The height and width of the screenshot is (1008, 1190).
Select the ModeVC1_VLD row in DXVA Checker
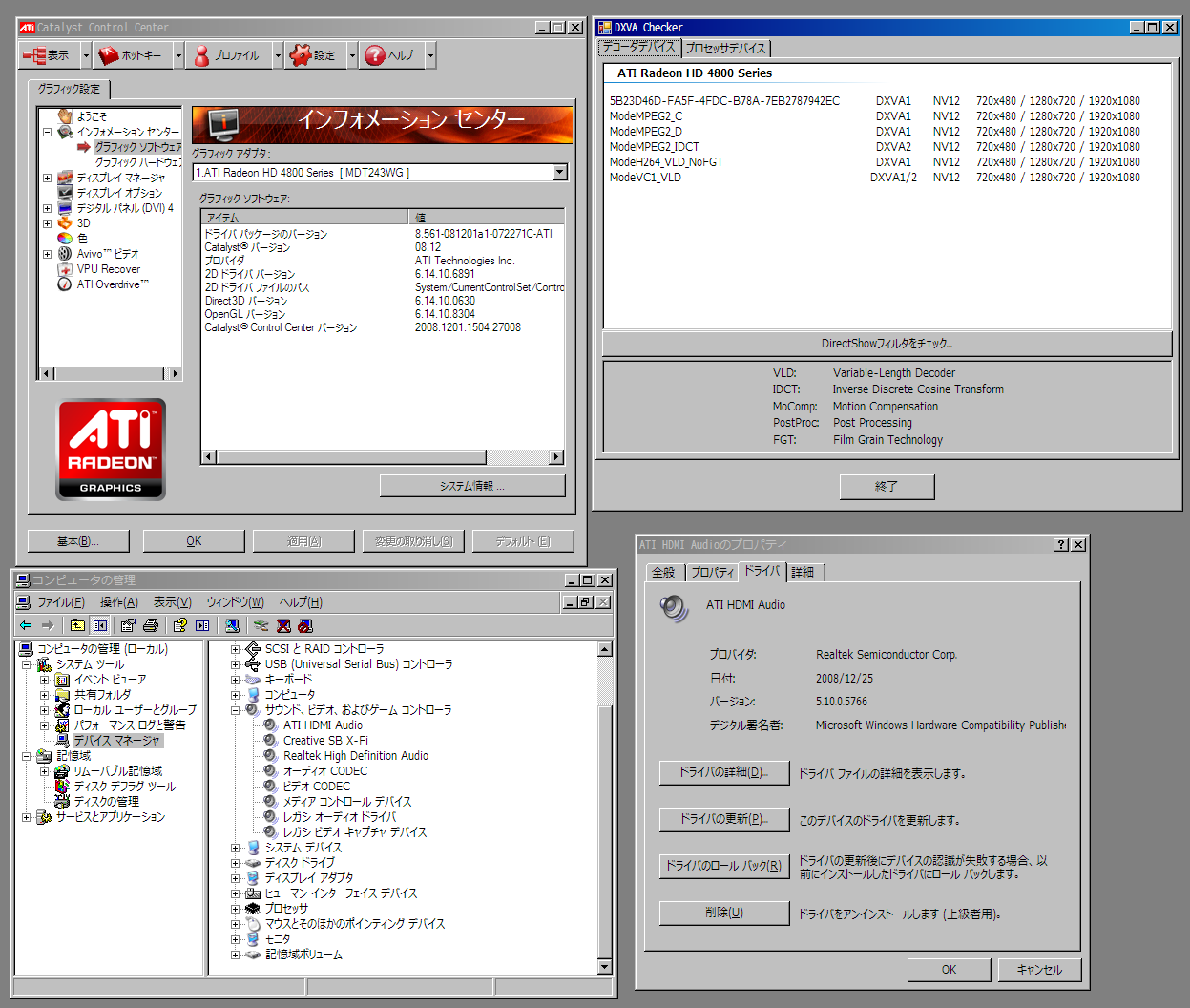pyautogui.click(x=875, y=178)
